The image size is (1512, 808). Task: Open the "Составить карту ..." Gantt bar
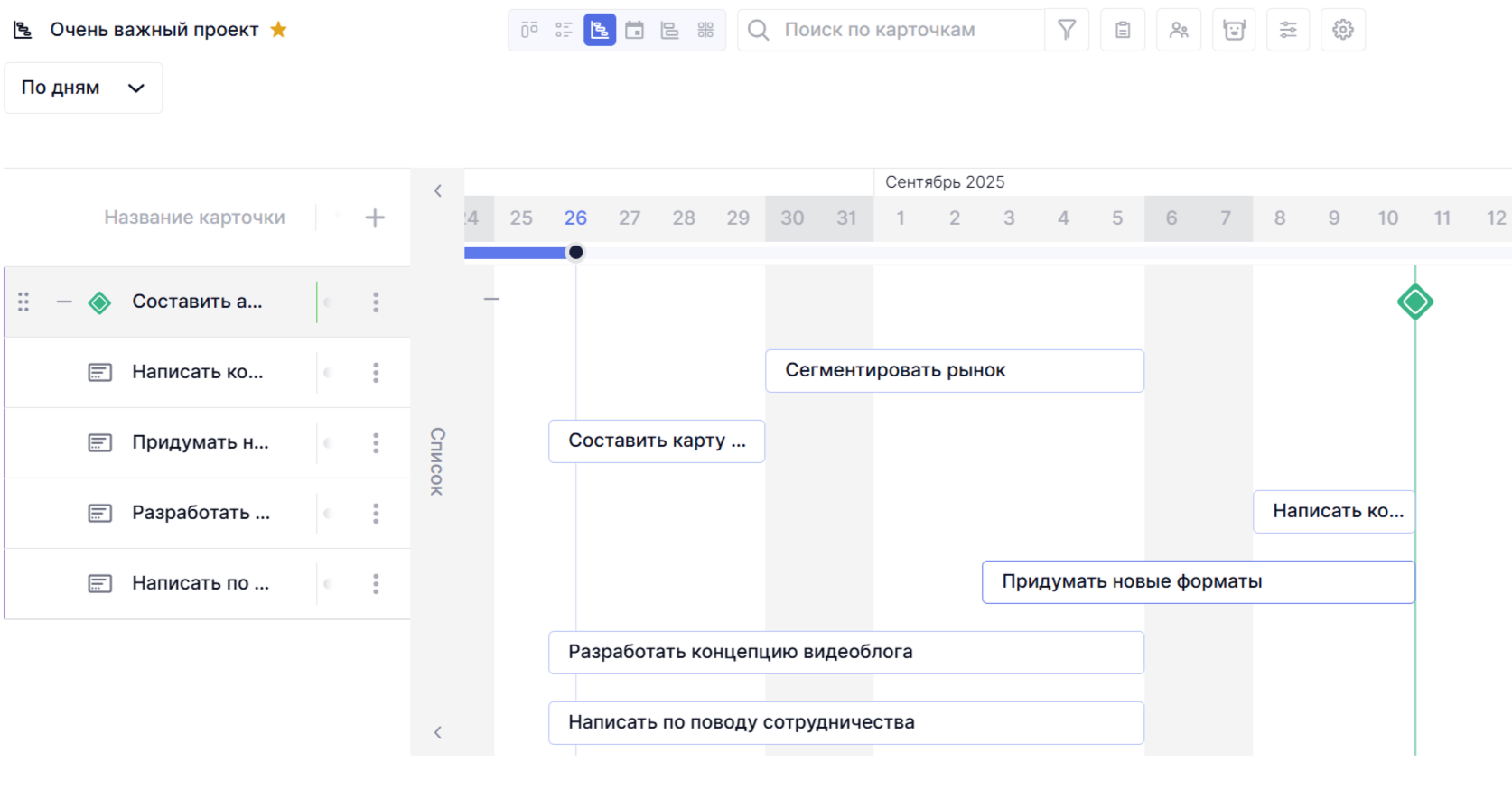coord(657,441)
